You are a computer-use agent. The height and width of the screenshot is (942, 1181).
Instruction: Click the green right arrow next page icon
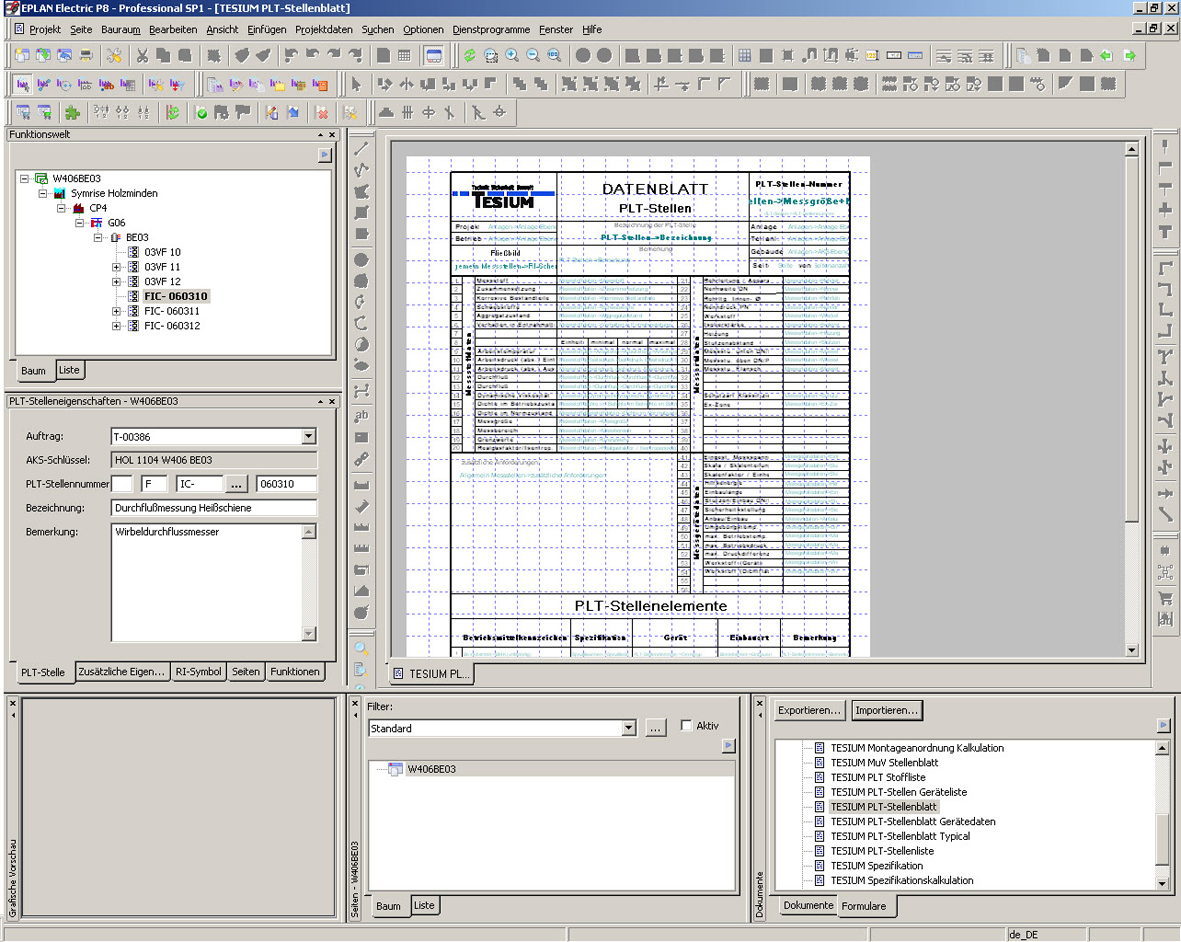tap(1129, 56)
